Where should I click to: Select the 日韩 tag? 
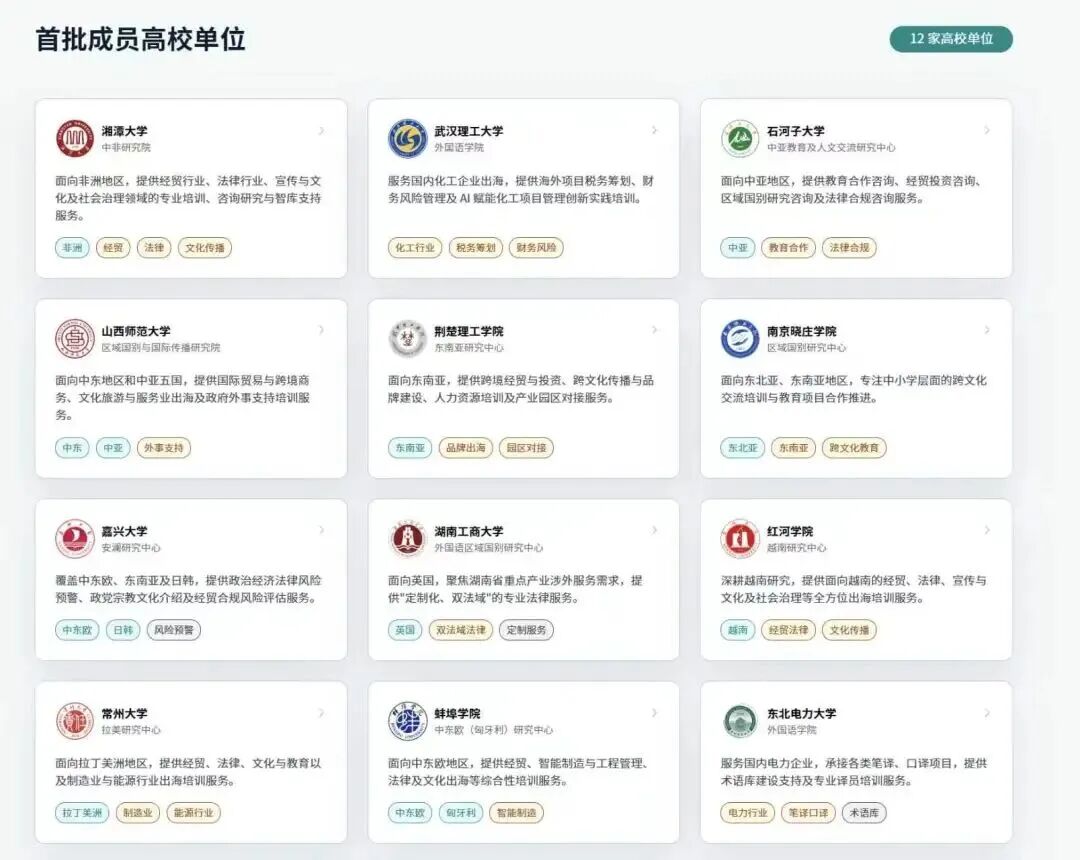pos(123,630)
